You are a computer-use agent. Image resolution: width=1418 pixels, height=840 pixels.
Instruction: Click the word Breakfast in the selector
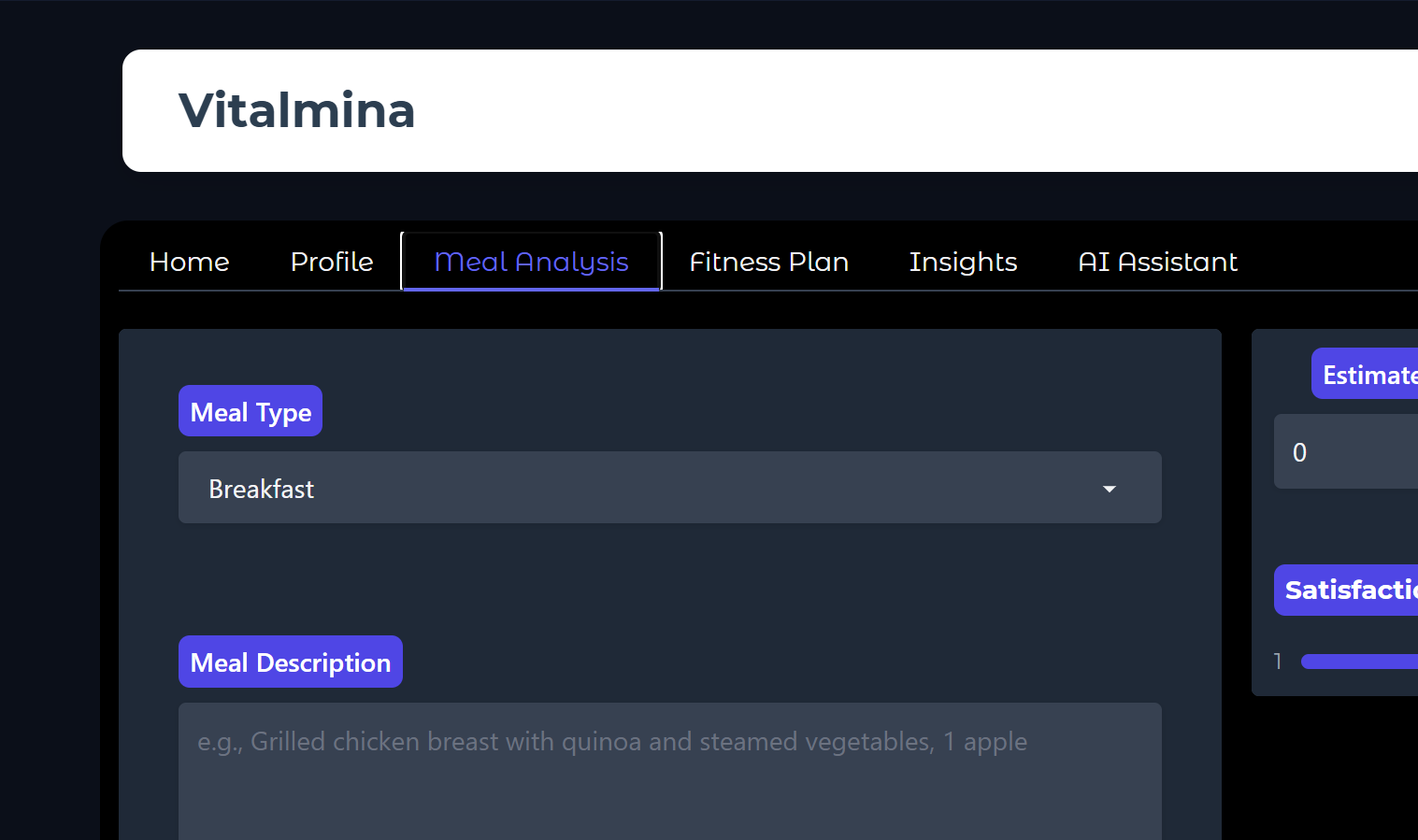(262, 489)
